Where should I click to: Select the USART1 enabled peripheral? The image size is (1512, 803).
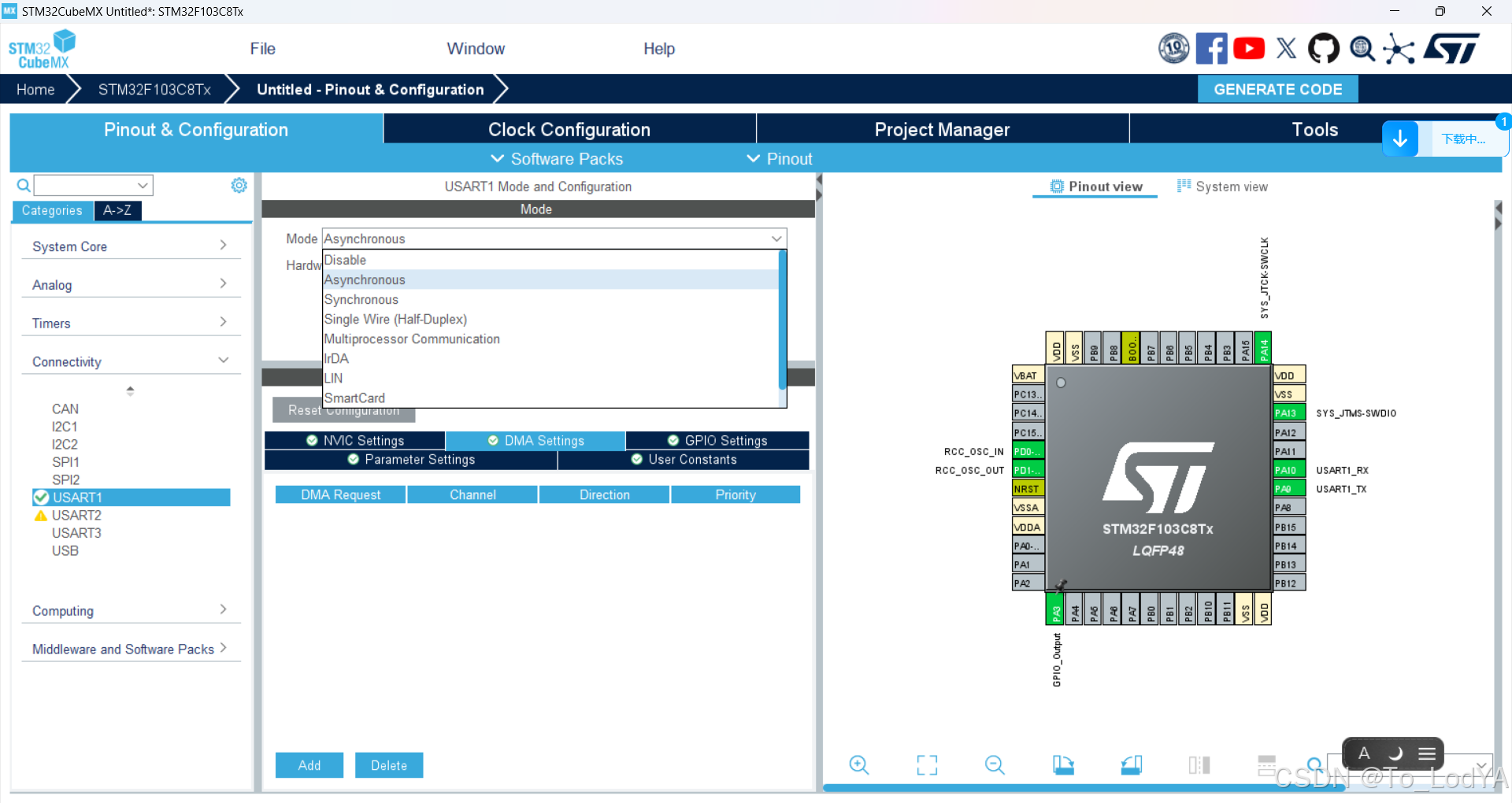click(131, 498)
